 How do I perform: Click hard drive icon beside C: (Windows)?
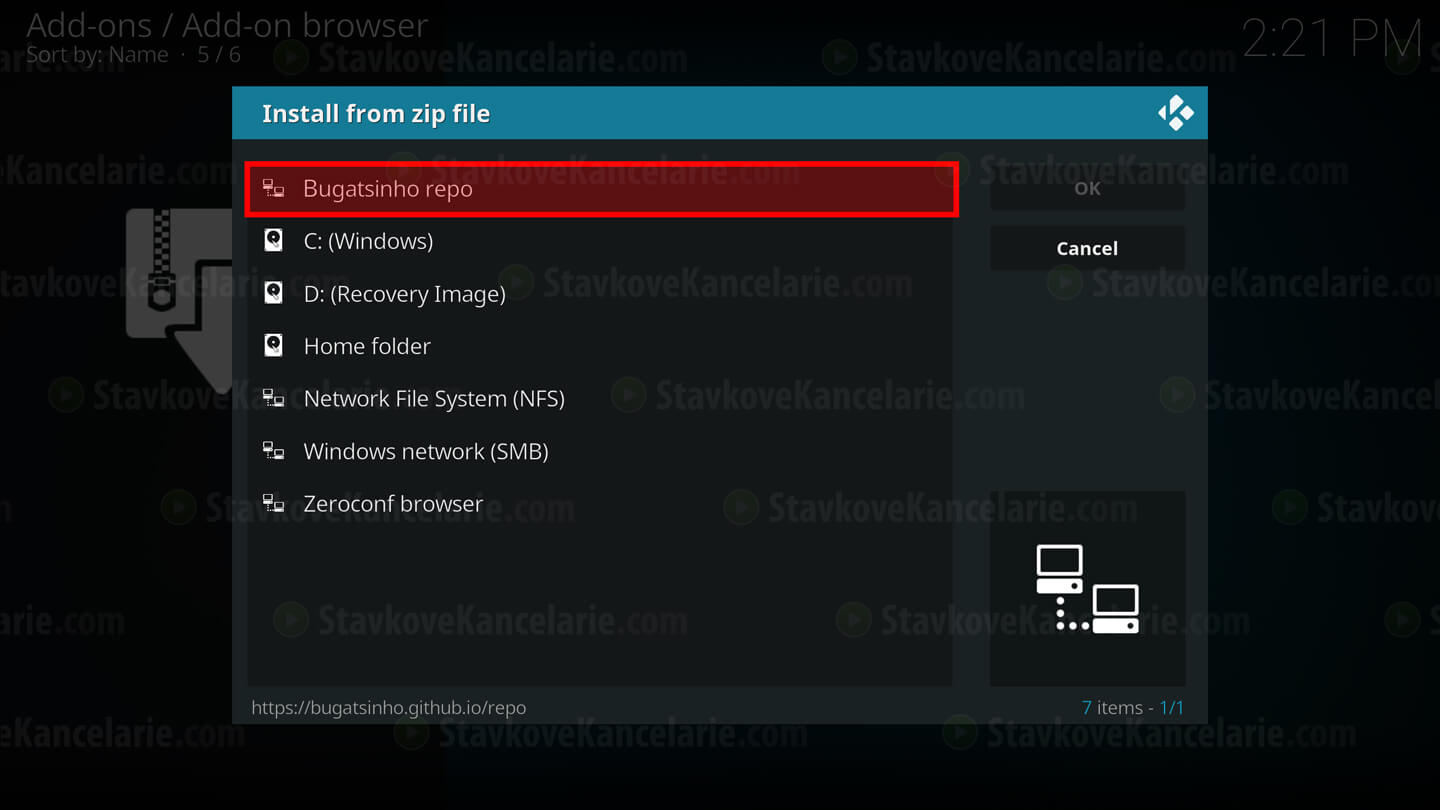pos(273,240)
